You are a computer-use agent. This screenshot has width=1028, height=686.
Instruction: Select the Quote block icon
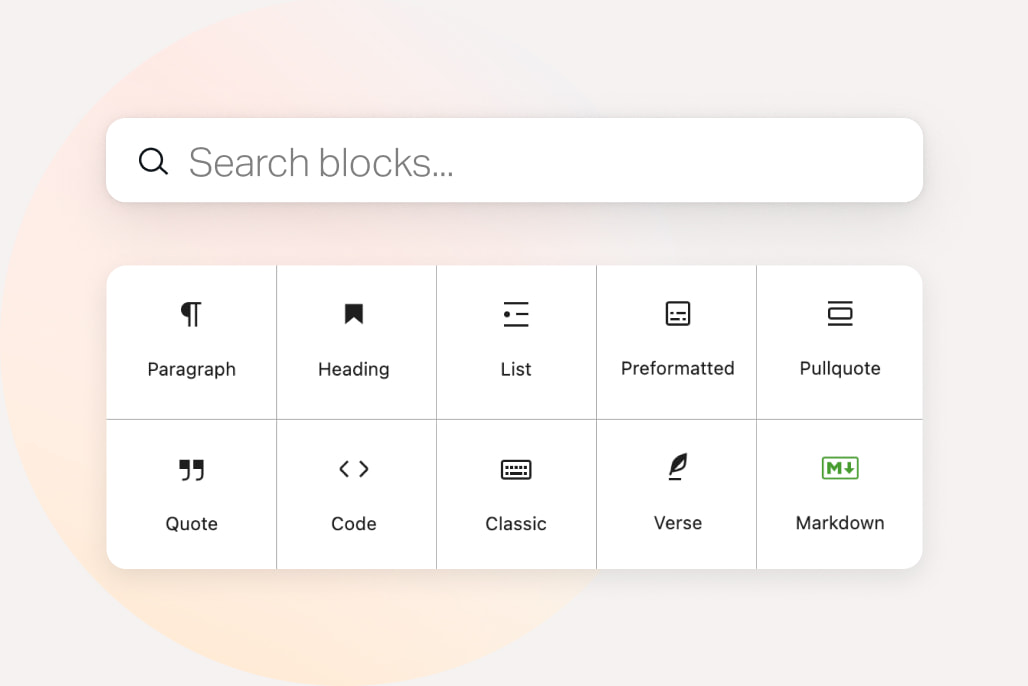point(191,468)
